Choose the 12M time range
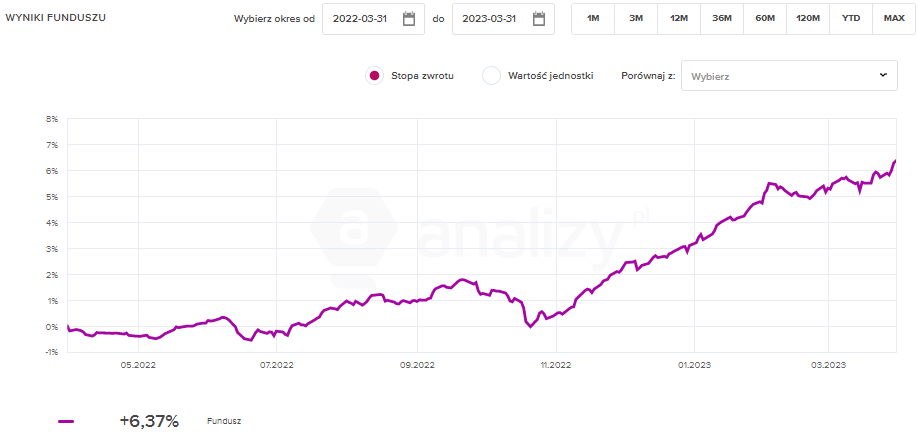Screen dimensions: 920x436 coord(679,19)
